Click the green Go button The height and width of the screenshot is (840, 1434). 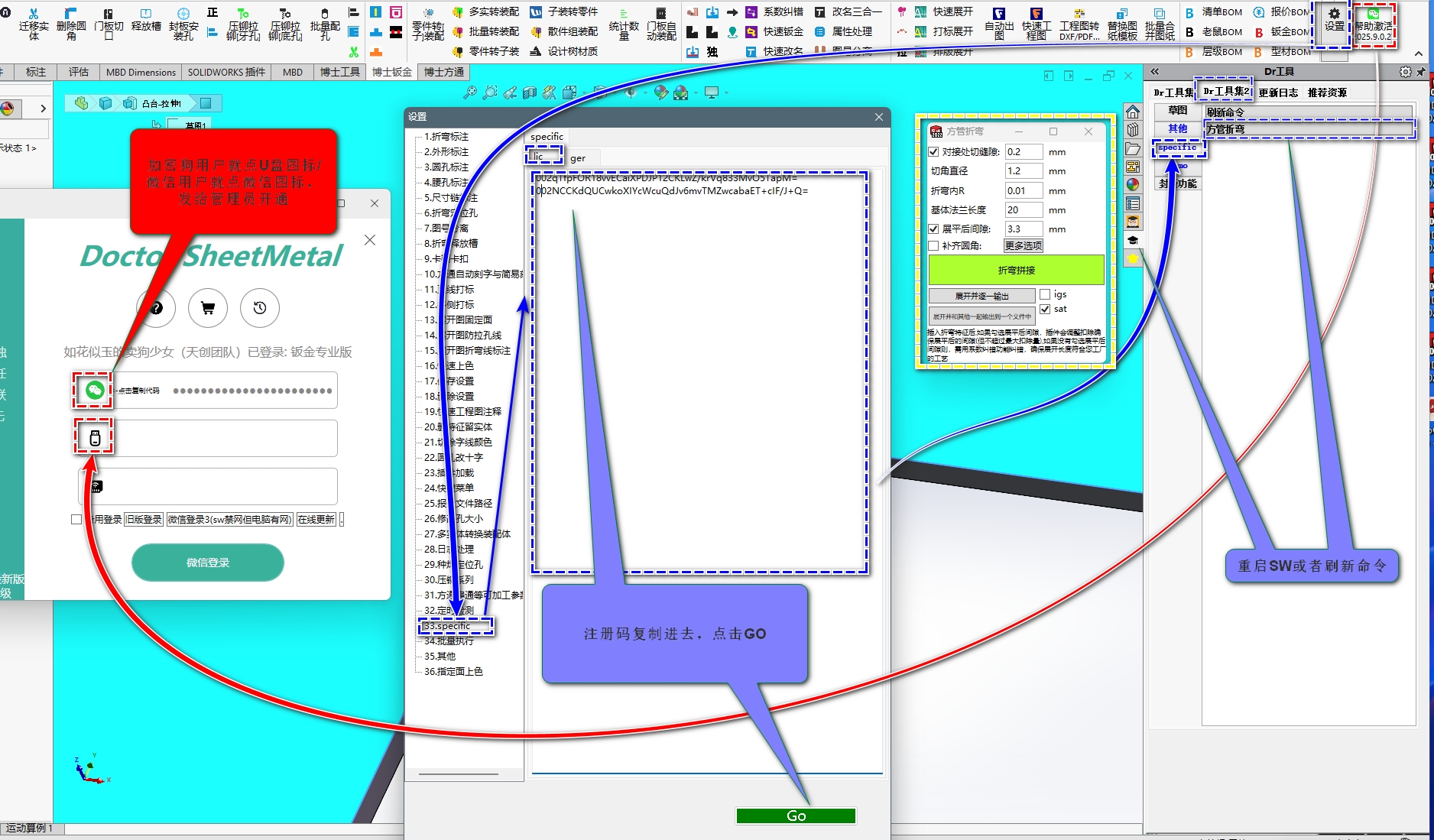coord(796,816)
